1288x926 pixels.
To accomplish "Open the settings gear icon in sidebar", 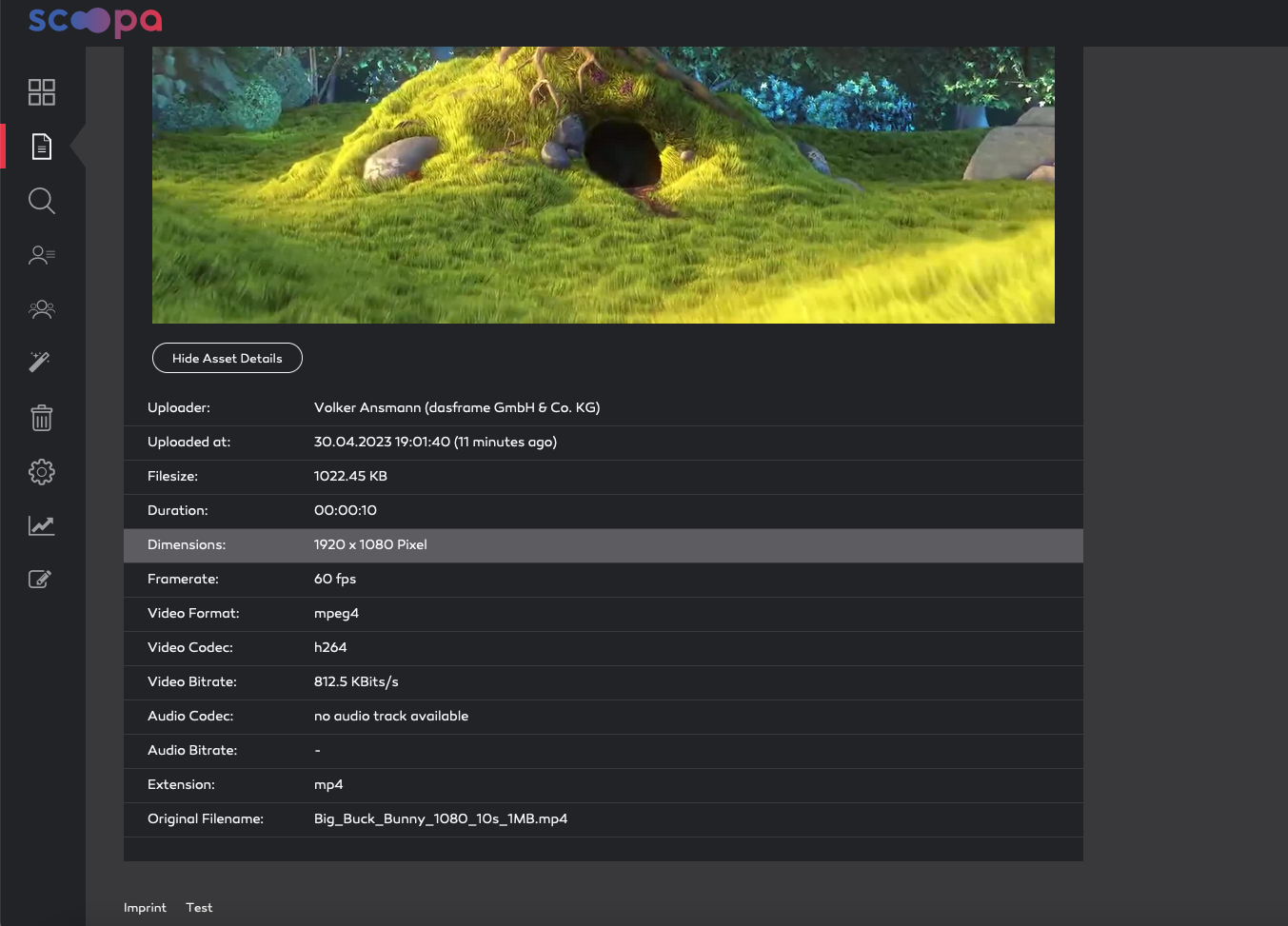I will 42,472.
